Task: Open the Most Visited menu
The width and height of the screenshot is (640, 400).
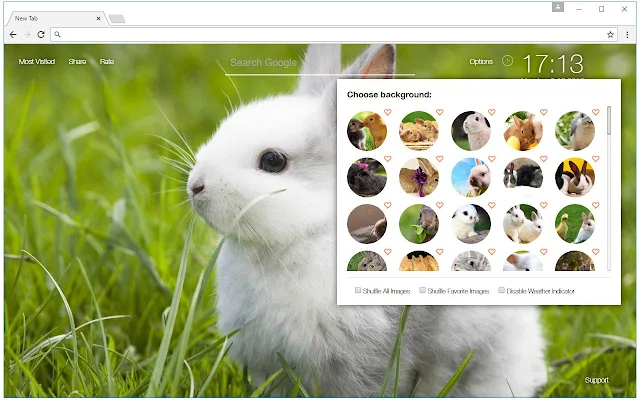Action: pos(37,62)
